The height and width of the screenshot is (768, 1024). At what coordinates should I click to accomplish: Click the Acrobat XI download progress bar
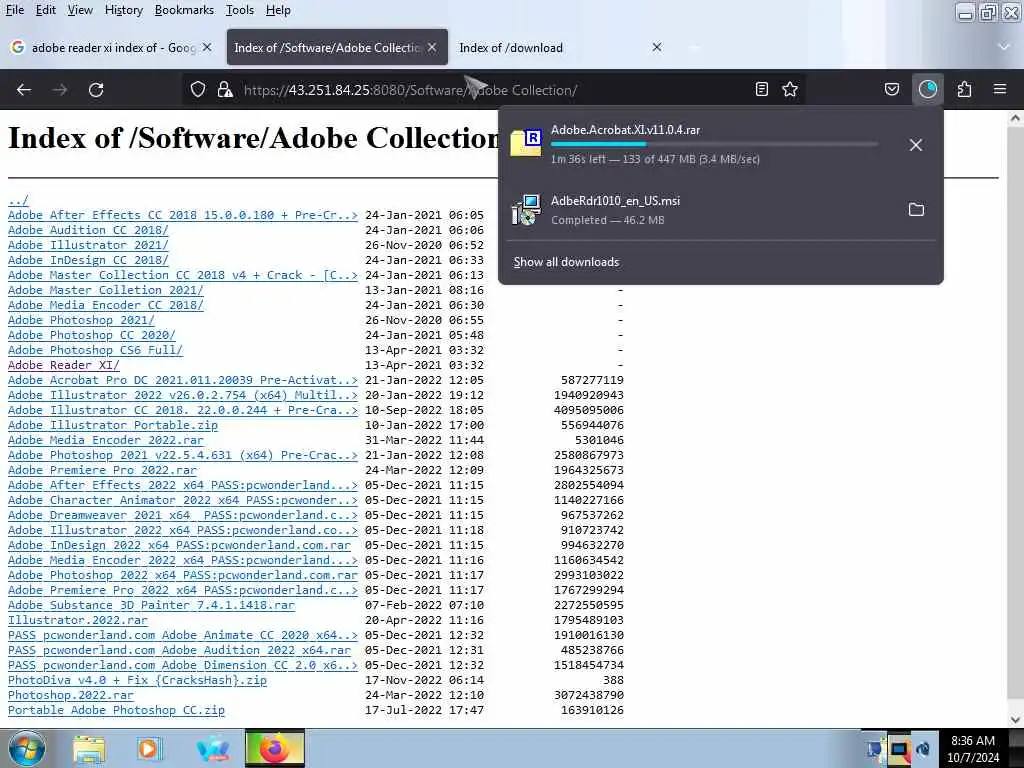coord(714,144)
